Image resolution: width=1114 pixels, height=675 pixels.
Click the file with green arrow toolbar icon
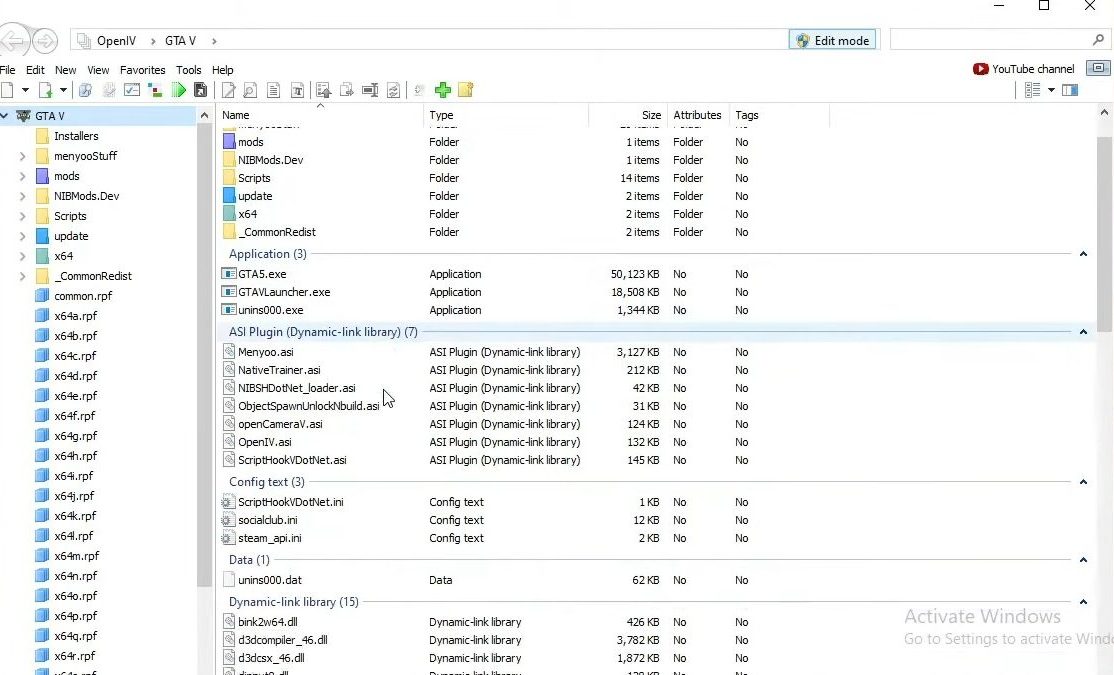[x=45, y=90]
